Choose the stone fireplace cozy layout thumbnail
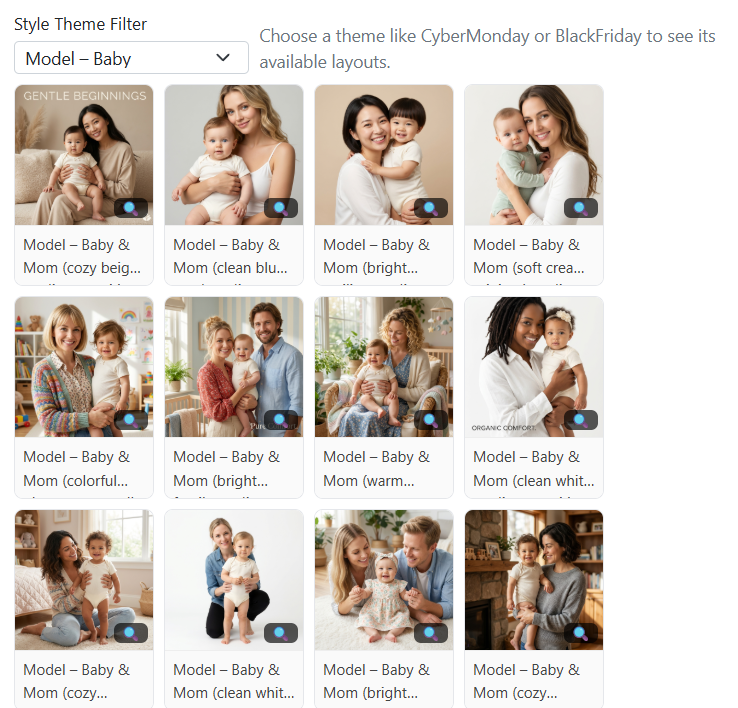Screen dimensions: 738x708 coord(534,580)
